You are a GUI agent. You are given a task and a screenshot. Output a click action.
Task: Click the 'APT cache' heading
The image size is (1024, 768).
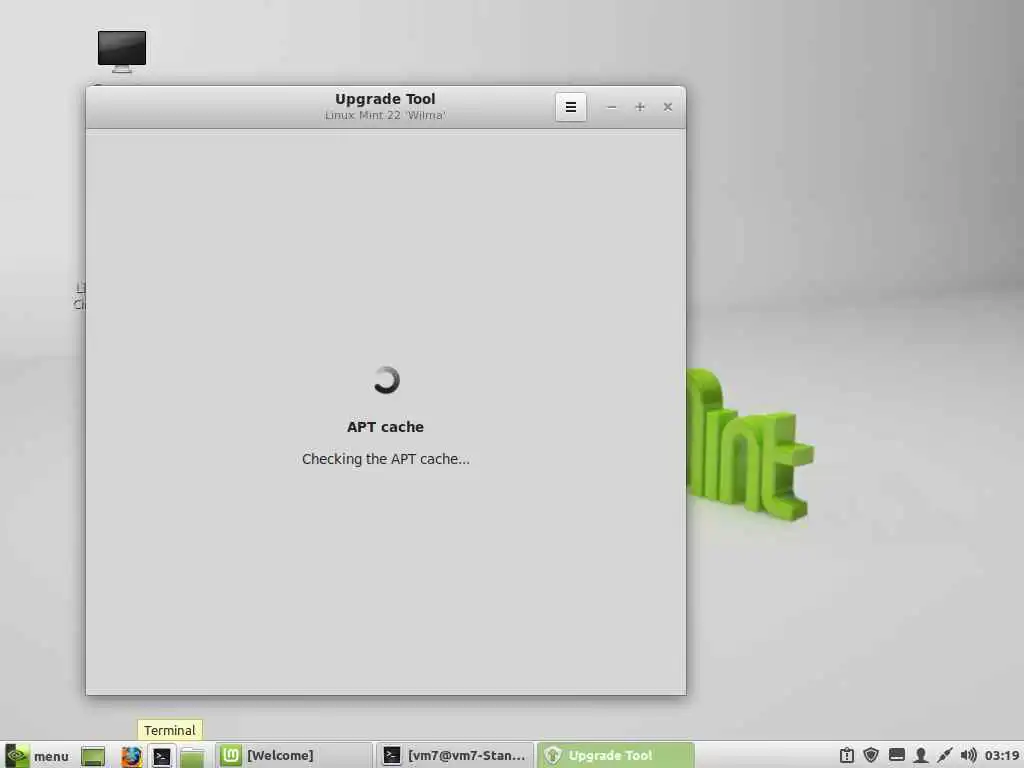click(385, 427)
